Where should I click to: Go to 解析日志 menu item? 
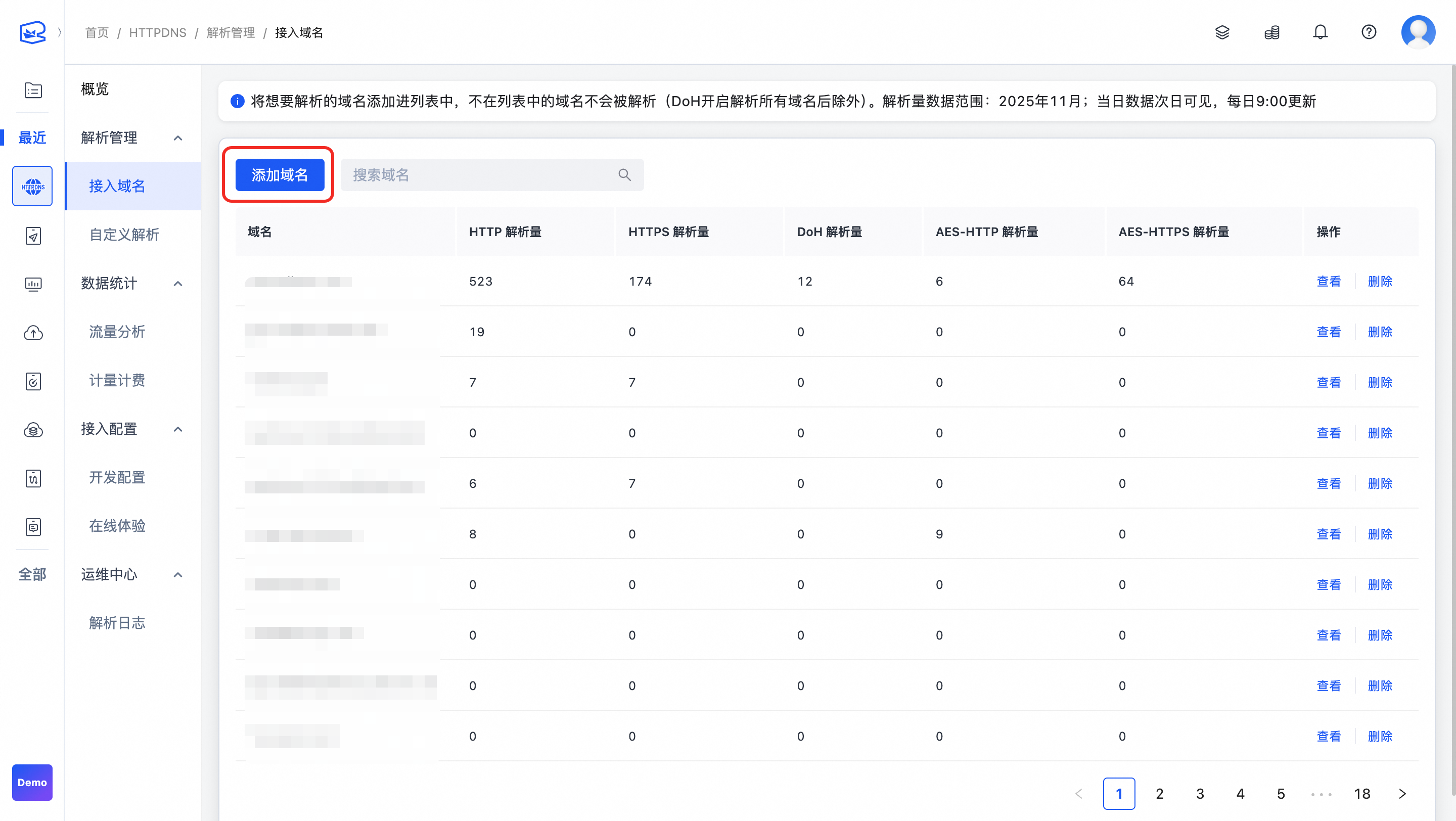click(117, 623)
